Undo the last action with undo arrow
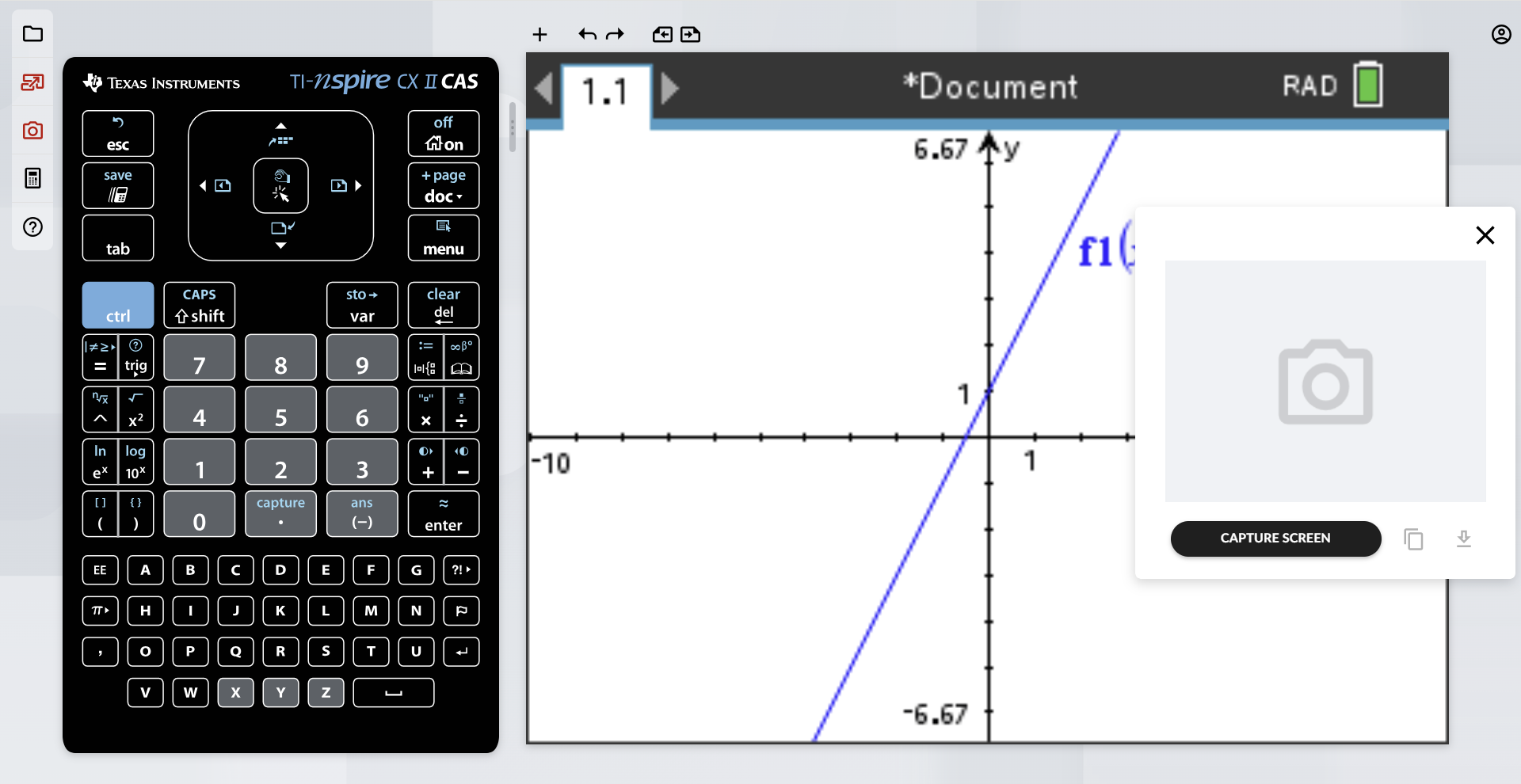Screen dimensions: 1521x784 tap(587, 34)
